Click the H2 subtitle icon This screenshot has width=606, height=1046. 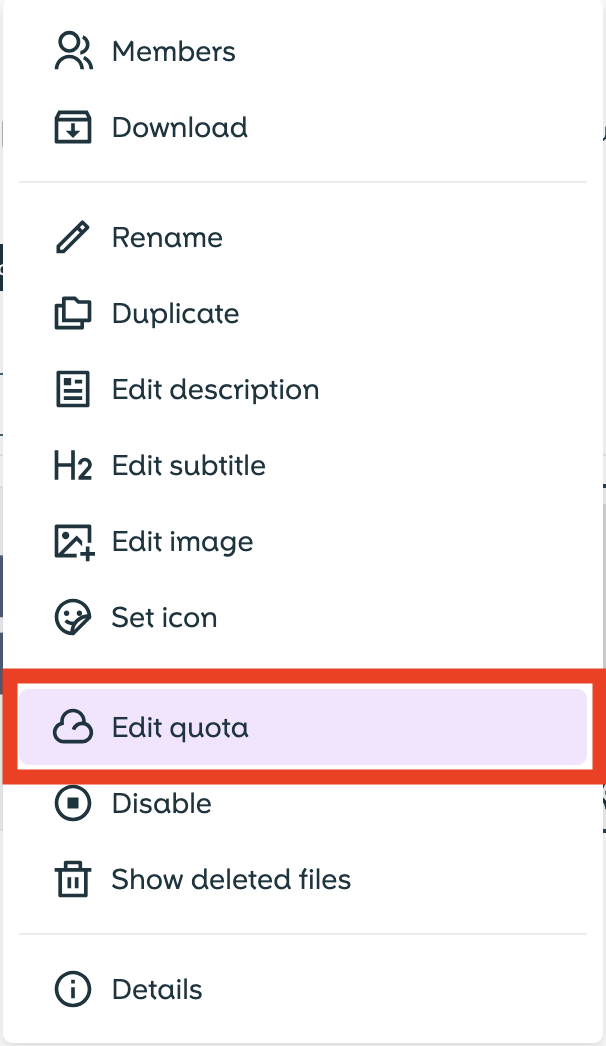[72, 465]
